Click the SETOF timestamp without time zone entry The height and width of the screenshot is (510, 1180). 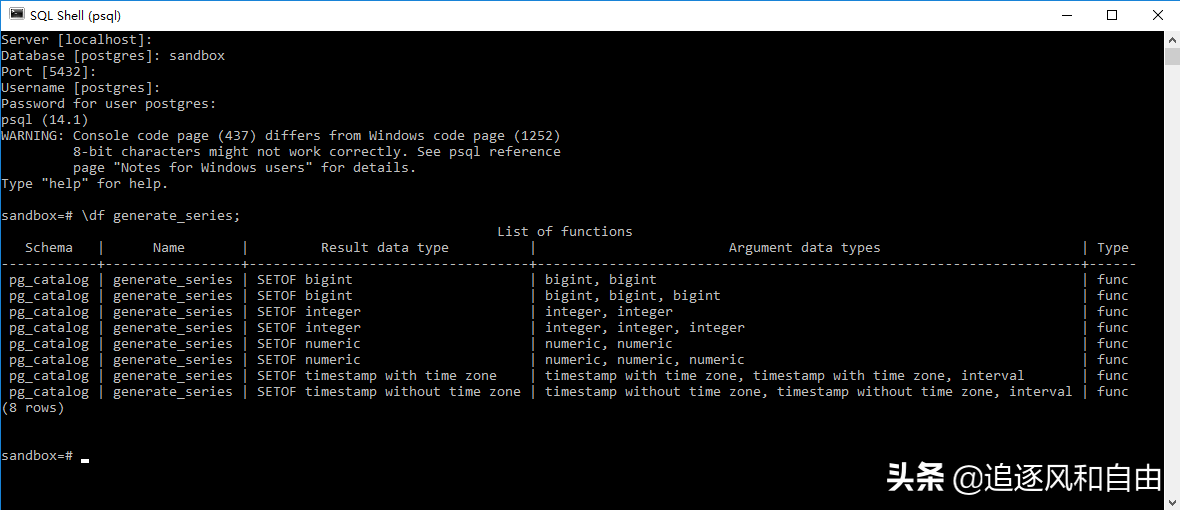(388, 392)
